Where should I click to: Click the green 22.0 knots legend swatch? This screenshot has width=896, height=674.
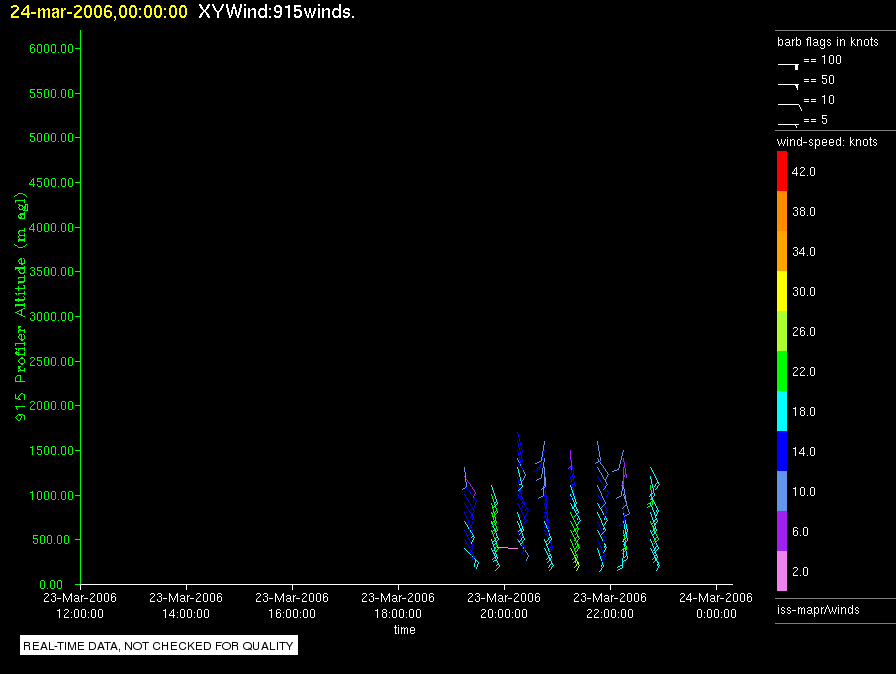782,371
